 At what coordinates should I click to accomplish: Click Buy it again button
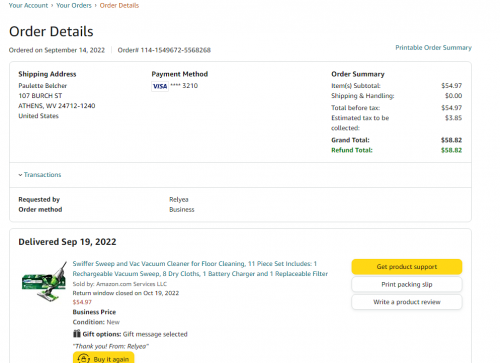(103, 358)
